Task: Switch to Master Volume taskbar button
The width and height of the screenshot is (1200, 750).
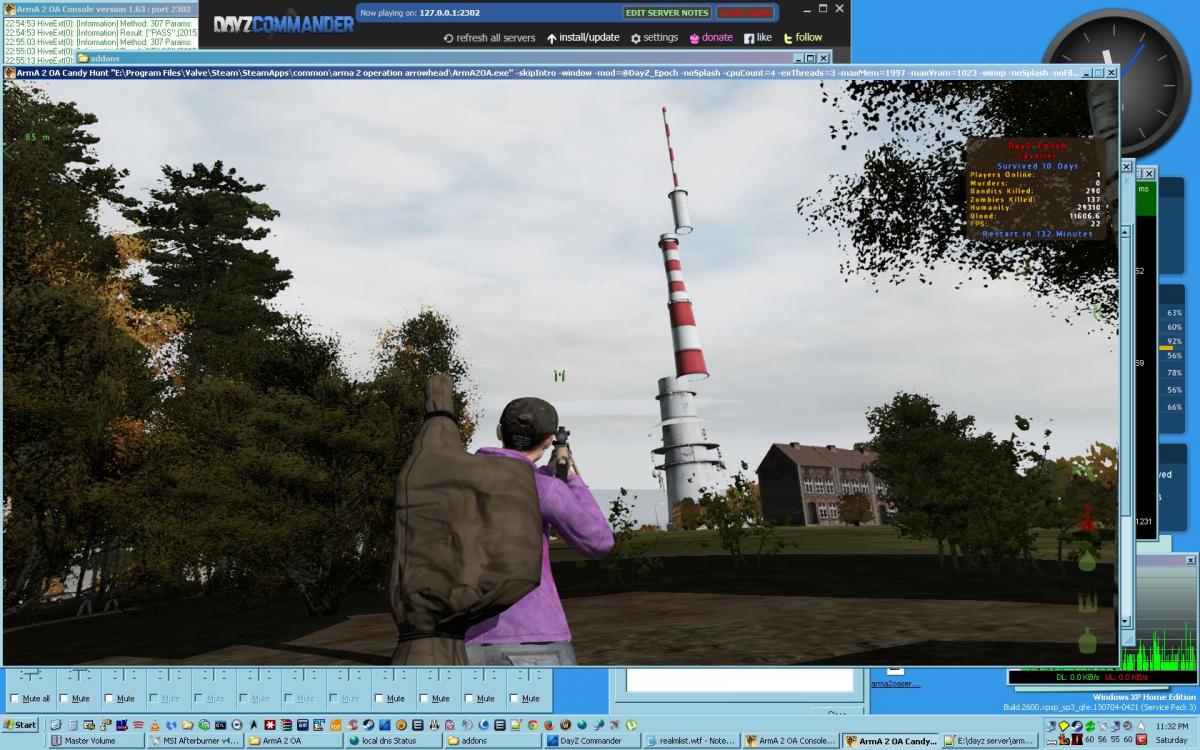Action: click(x=97, y=741)
